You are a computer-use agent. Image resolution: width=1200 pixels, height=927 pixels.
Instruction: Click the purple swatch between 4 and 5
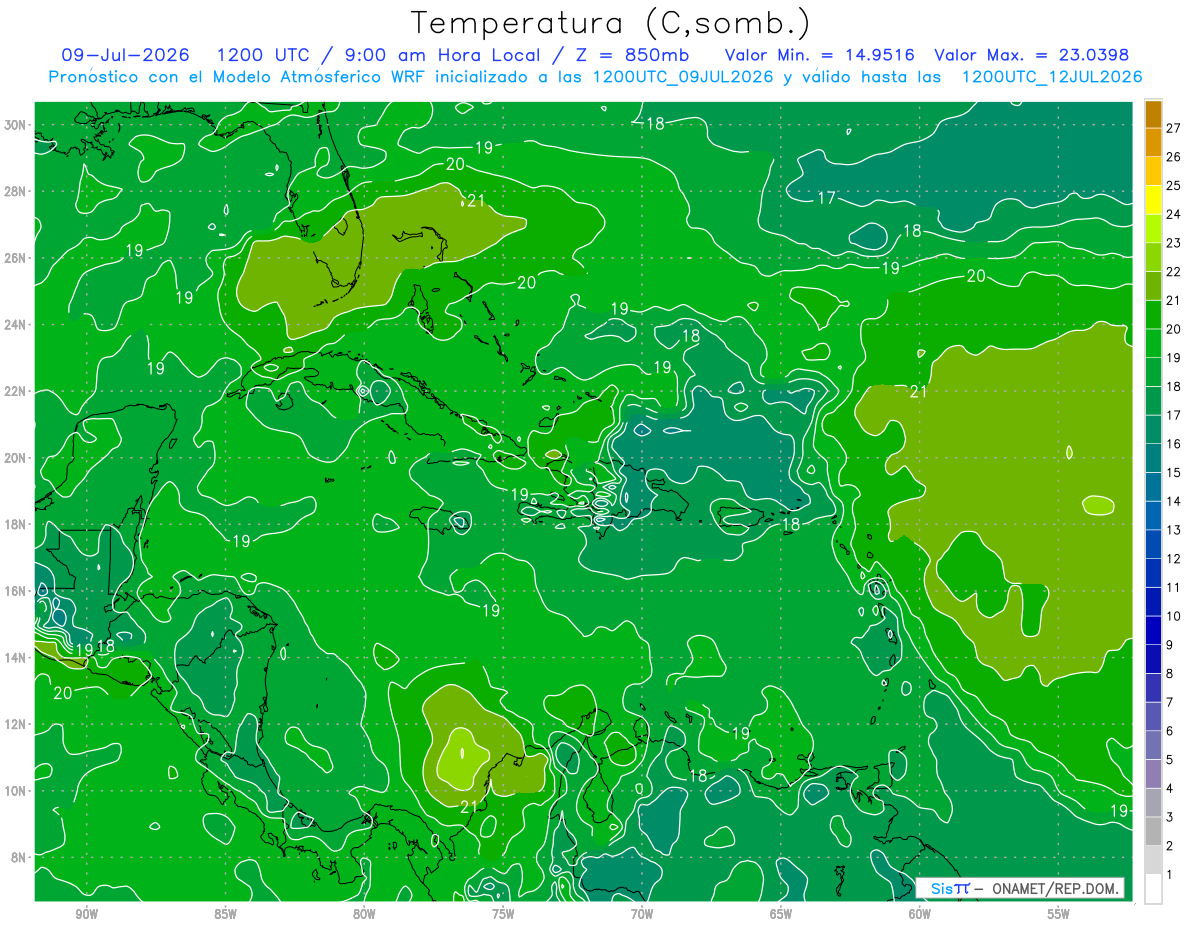[1153, 774]
